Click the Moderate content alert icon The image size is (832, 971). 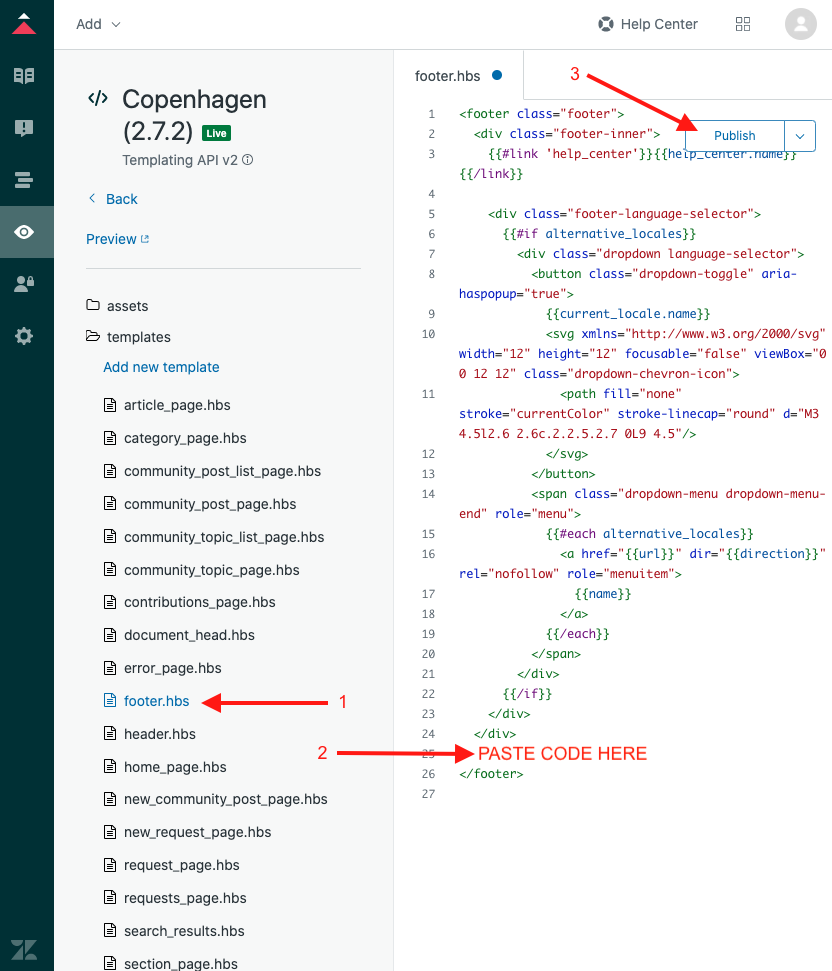pos(24,128)
